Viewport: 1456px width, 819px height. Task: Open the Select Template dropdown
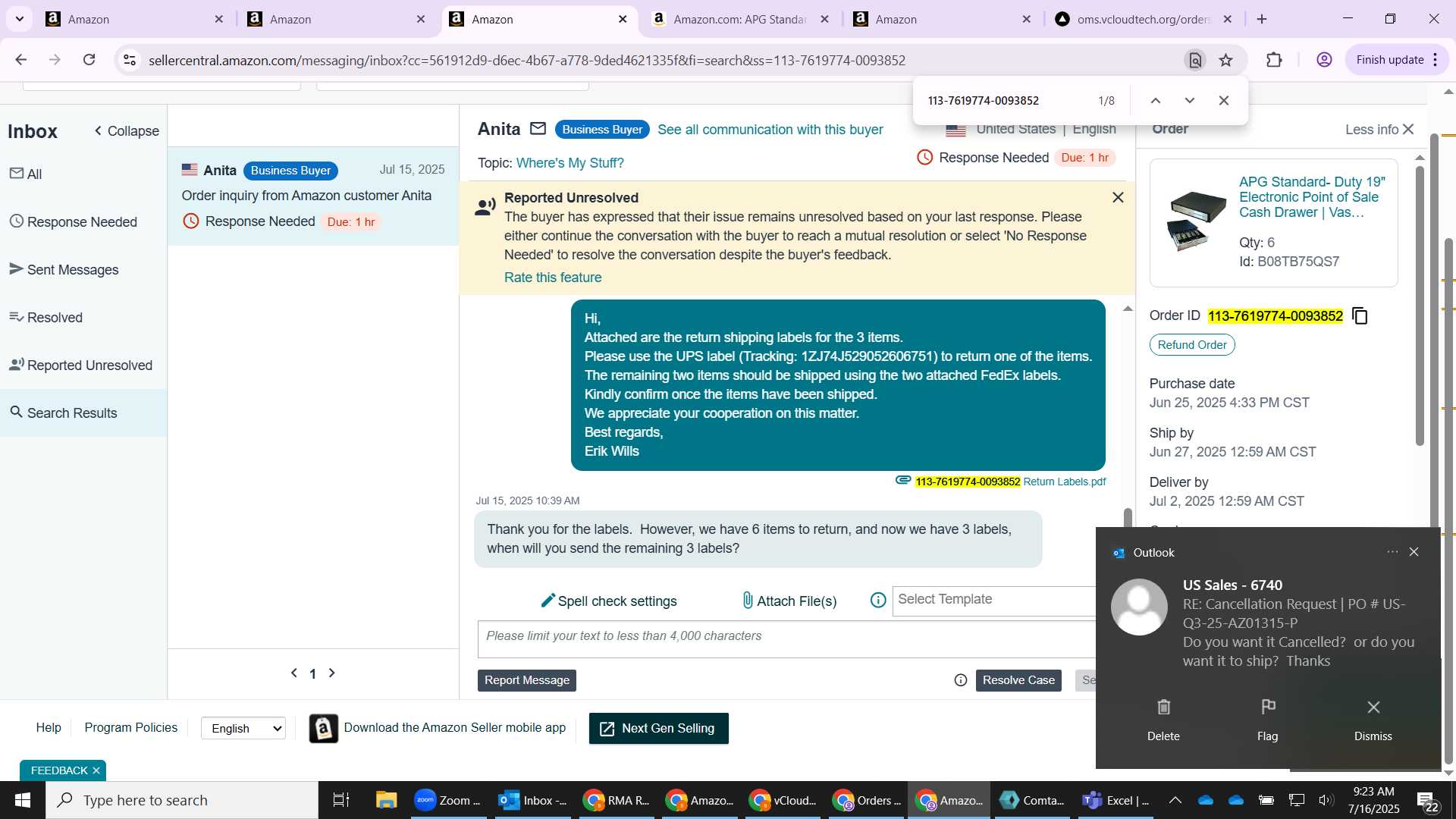[993, 600]
